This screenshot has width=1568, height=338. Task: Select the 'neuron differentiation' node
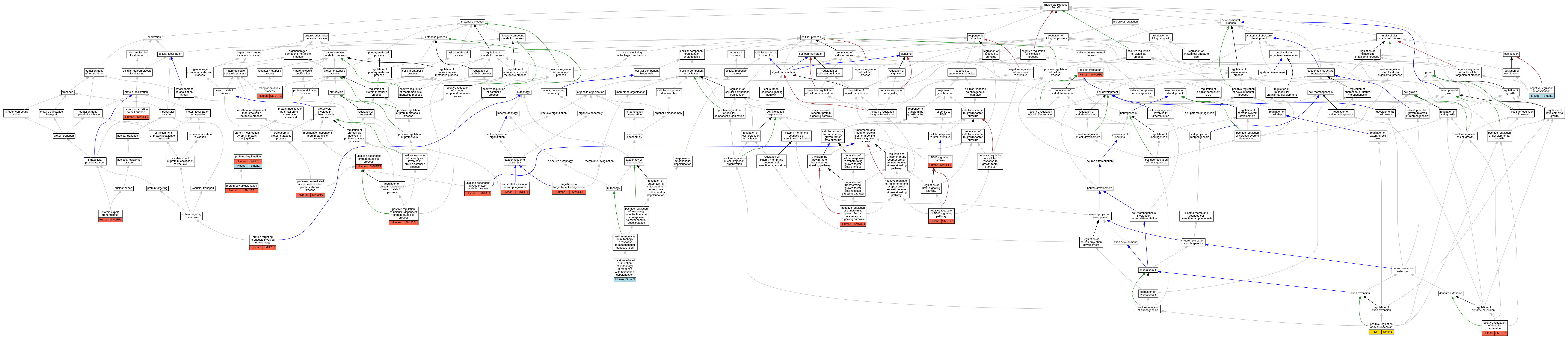(x=1100, y=161)
